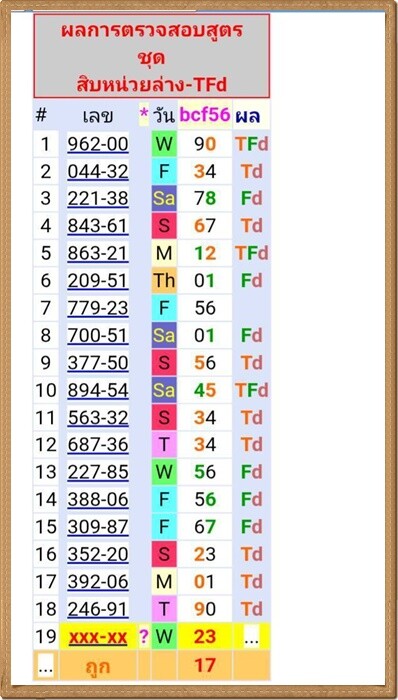
Task: Click the red 17 total in the bottom row
Action: click(x=205, y=666)
